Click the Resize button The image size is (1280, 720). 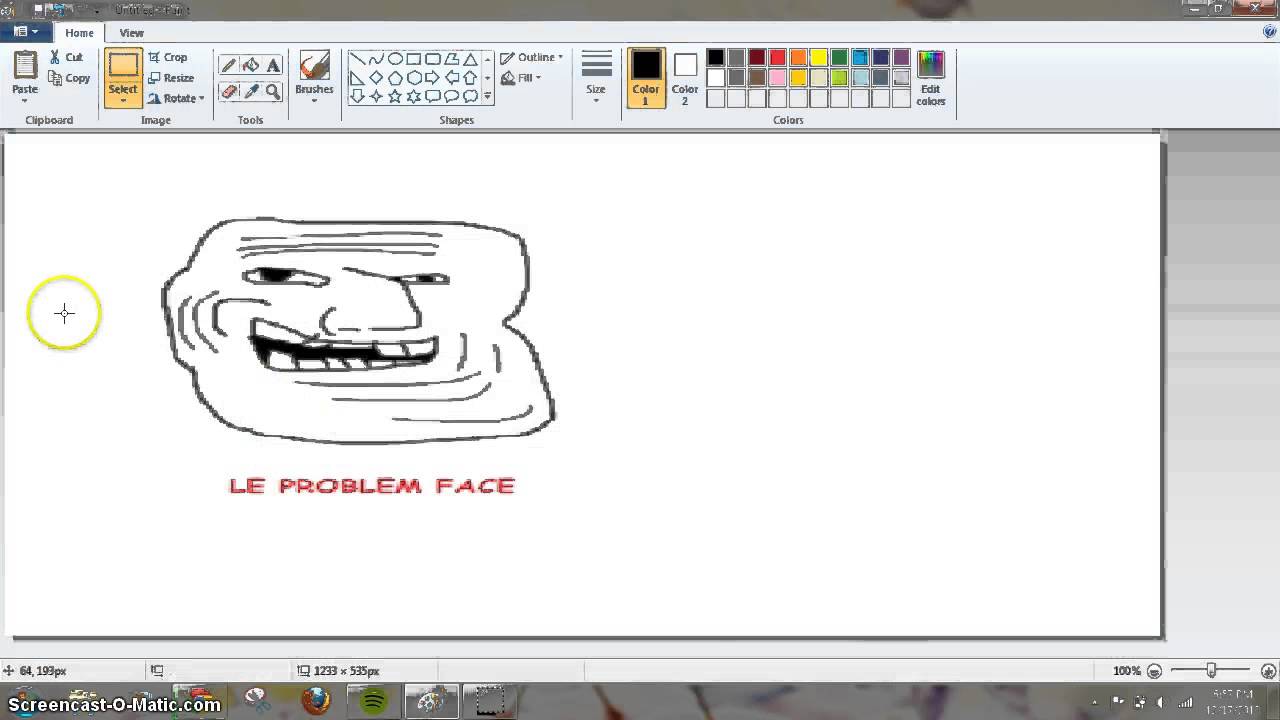[171, 78]
